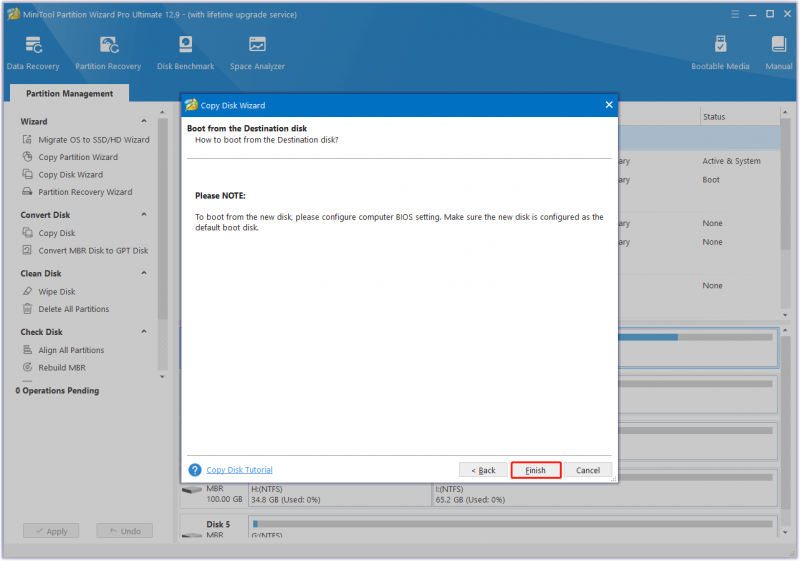Open the Manual
The width and height of the screenshot is (800, 561).
(x=779, y=53)
